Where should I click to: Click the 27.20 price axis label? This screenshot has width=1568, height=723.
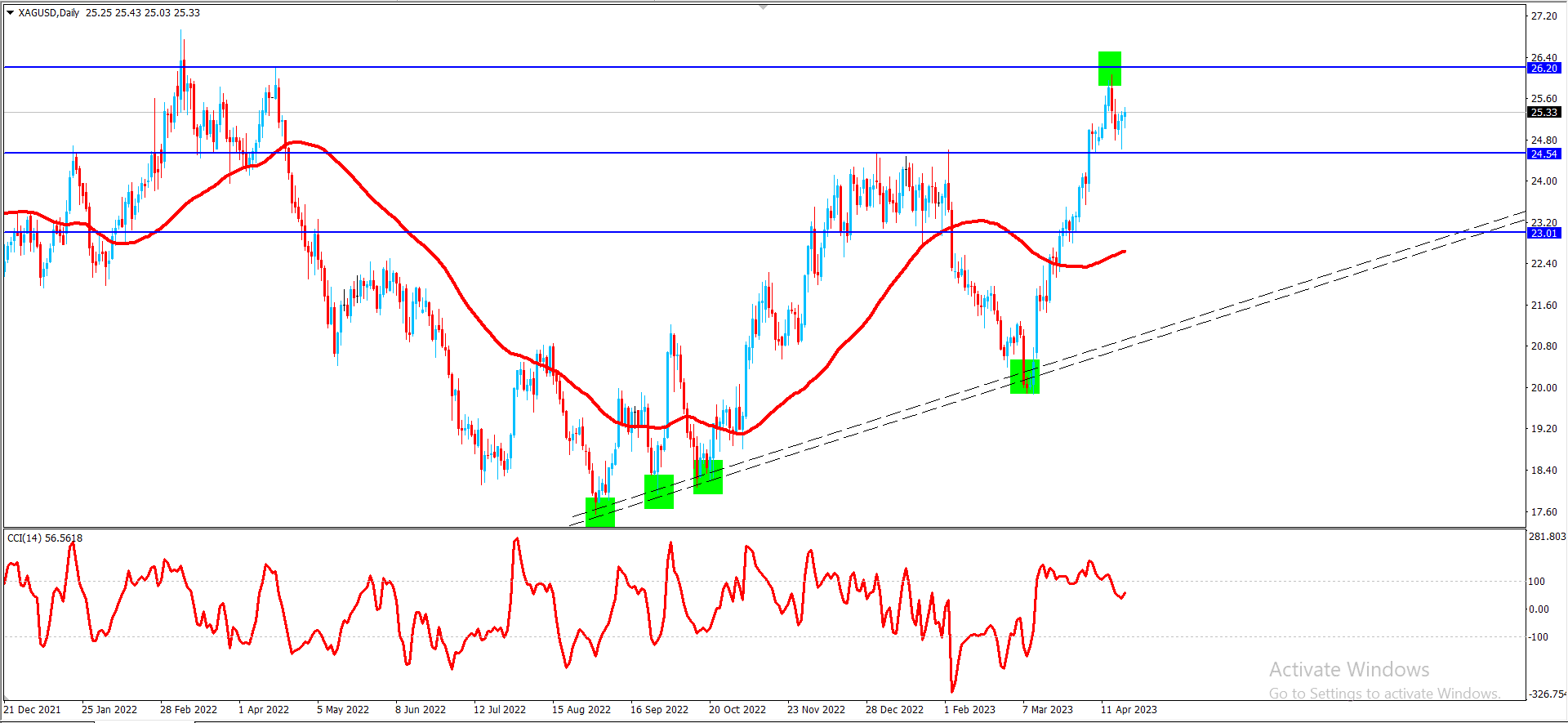point(1544,16)
